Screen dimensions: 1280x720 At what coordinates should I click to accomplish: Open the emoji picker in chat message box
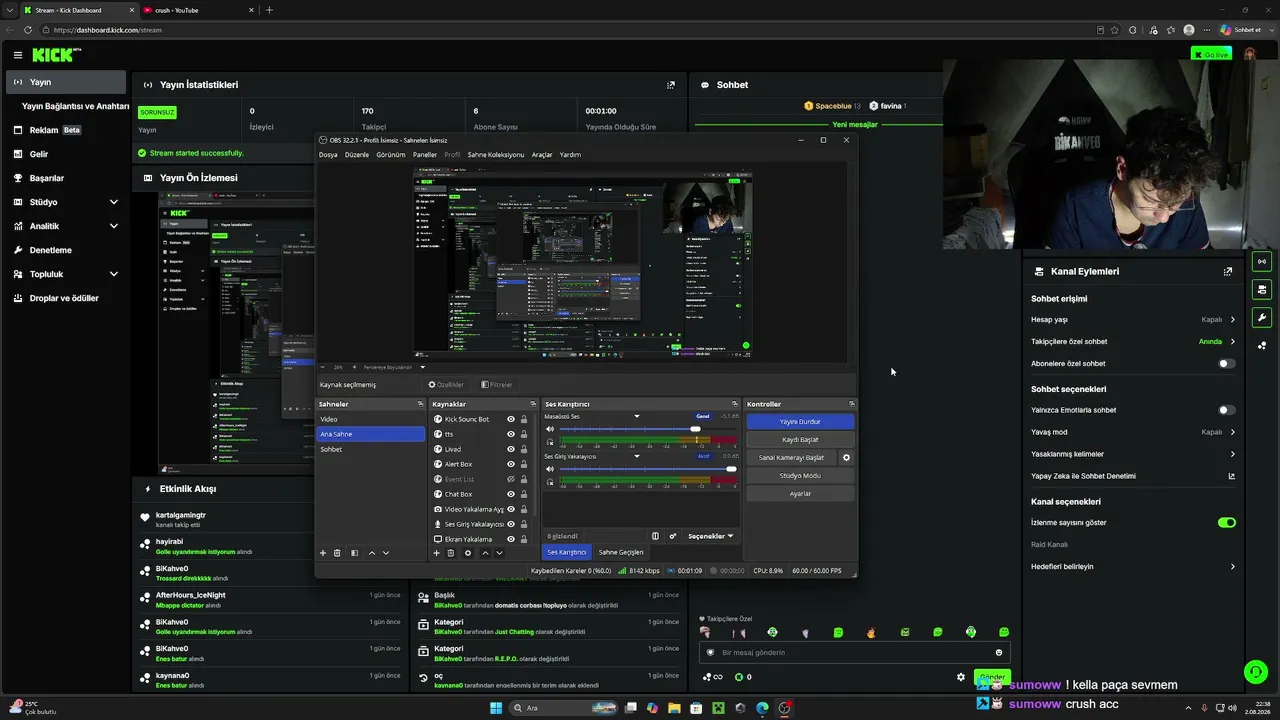[998, 653]
